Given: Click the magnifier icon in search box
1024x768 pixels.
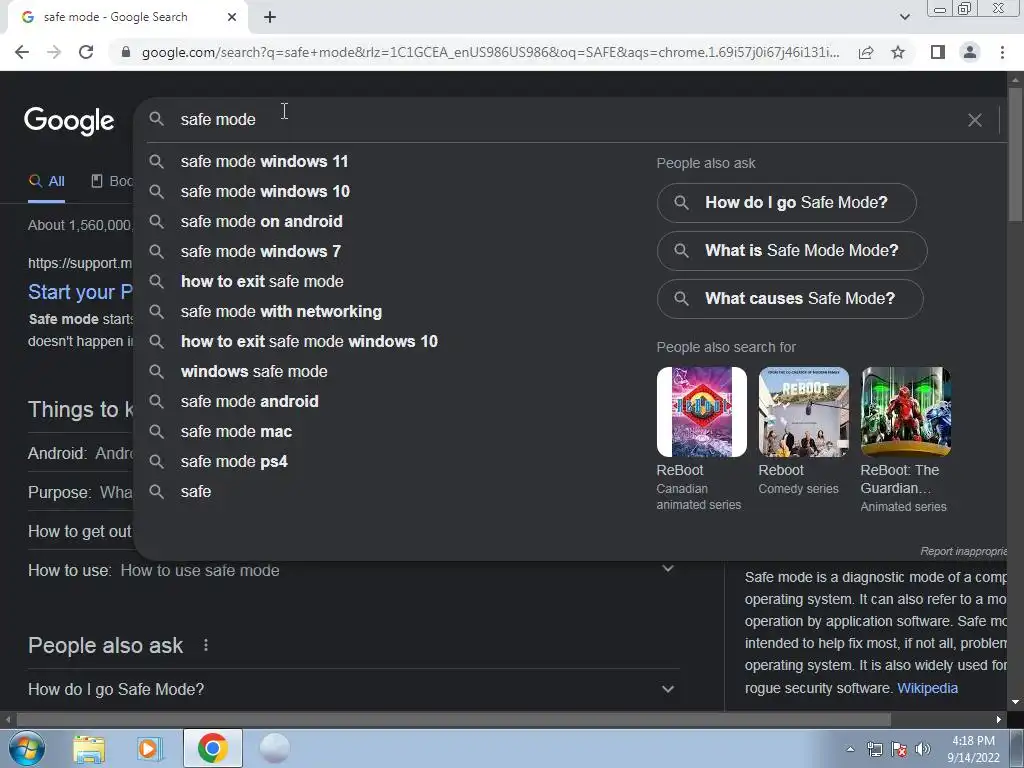Looking at the screenshot, I should (156, 119).
